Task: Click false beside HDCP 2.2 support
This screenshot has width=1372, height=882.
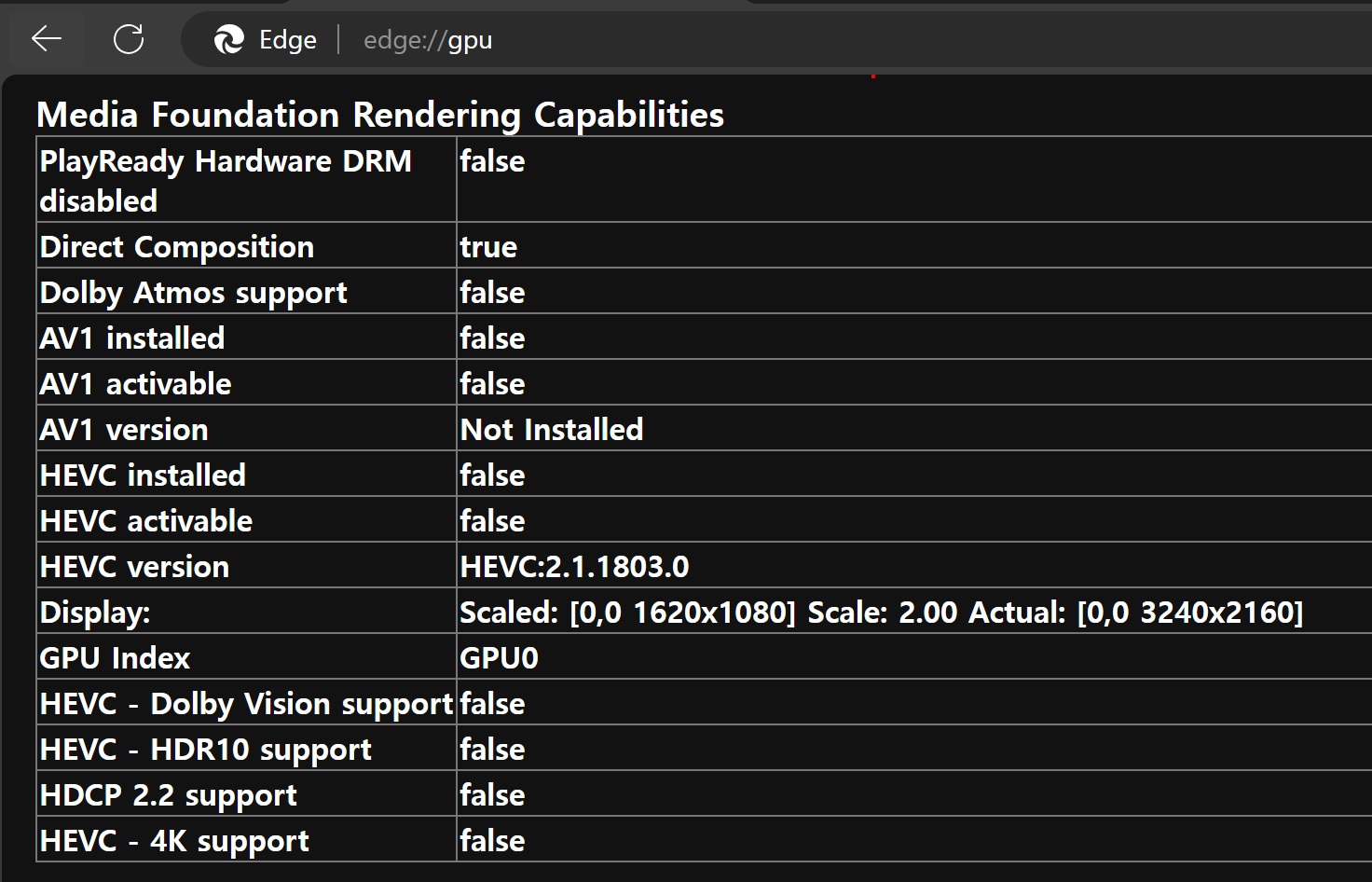Action: 492,795
